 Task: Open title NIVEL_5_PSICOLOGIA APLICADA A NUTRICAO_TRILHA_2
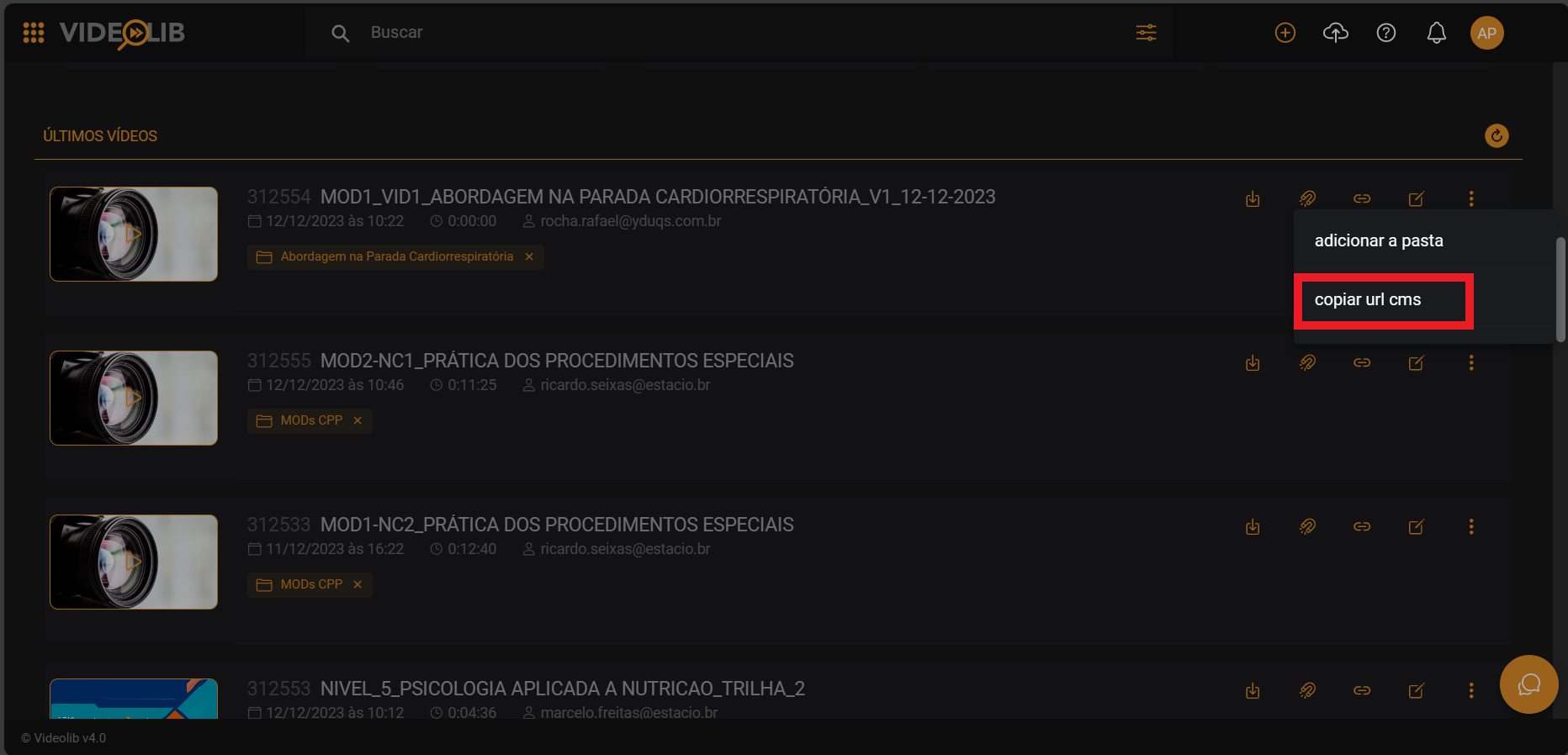click(563, 689)
